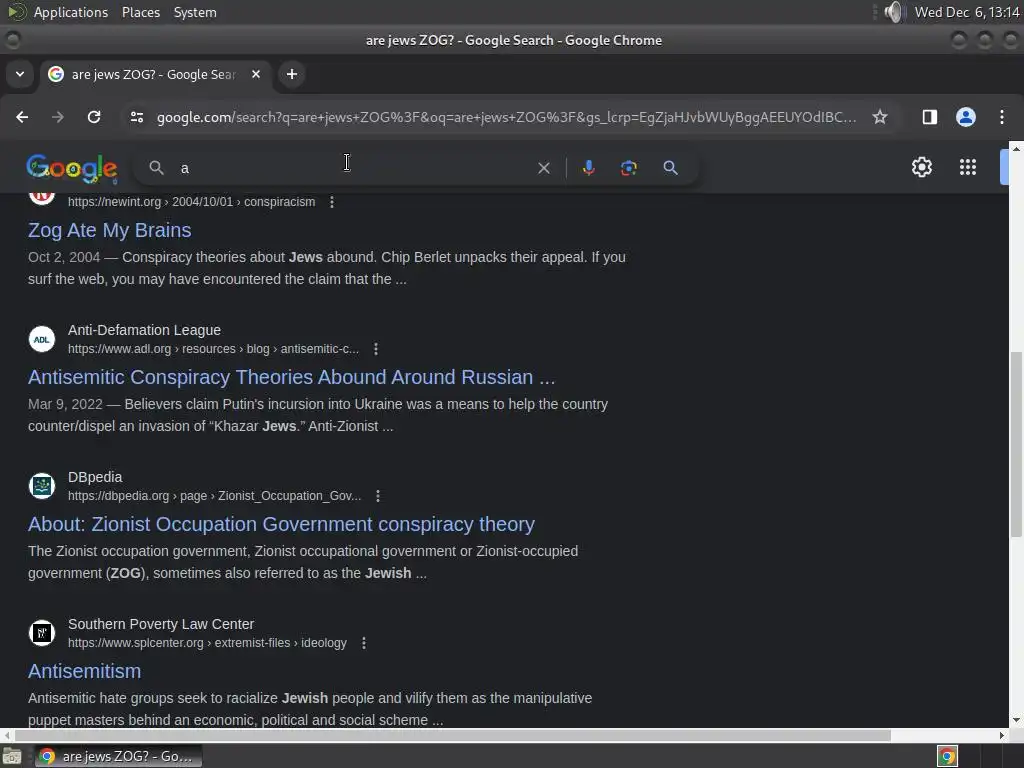Open 'About: Zionist Occupation Government conspiracy theory'

point(281,524)
